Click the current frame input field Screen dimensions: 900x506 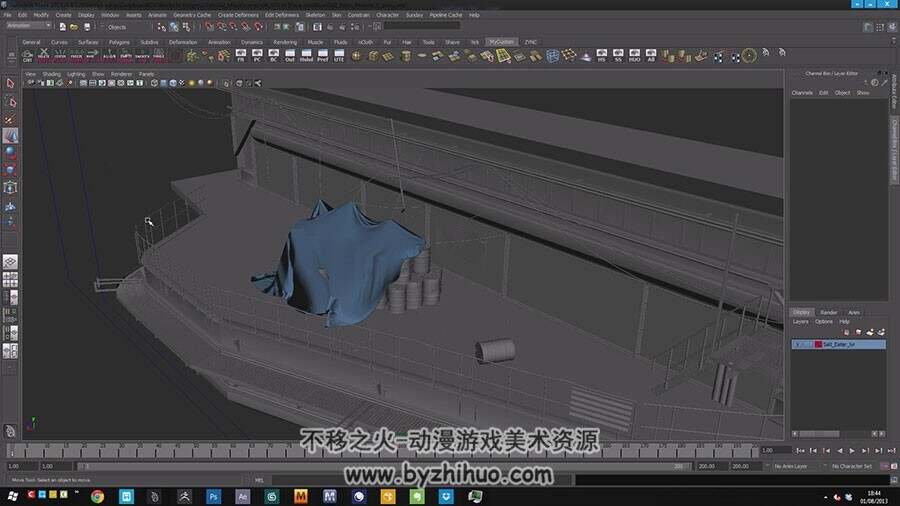click(775, 451)
